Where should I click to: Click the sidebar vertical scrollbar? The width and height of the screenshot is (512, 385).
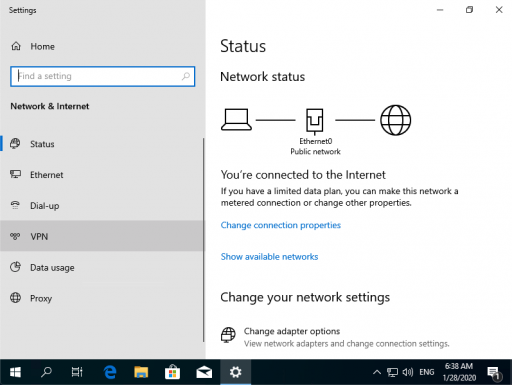203,240
